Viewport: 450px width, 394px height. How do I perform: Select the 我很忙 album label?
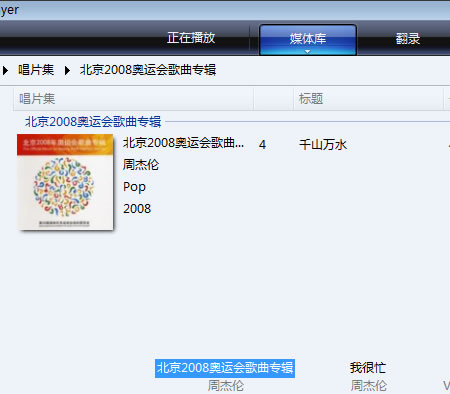click(368, 368)
